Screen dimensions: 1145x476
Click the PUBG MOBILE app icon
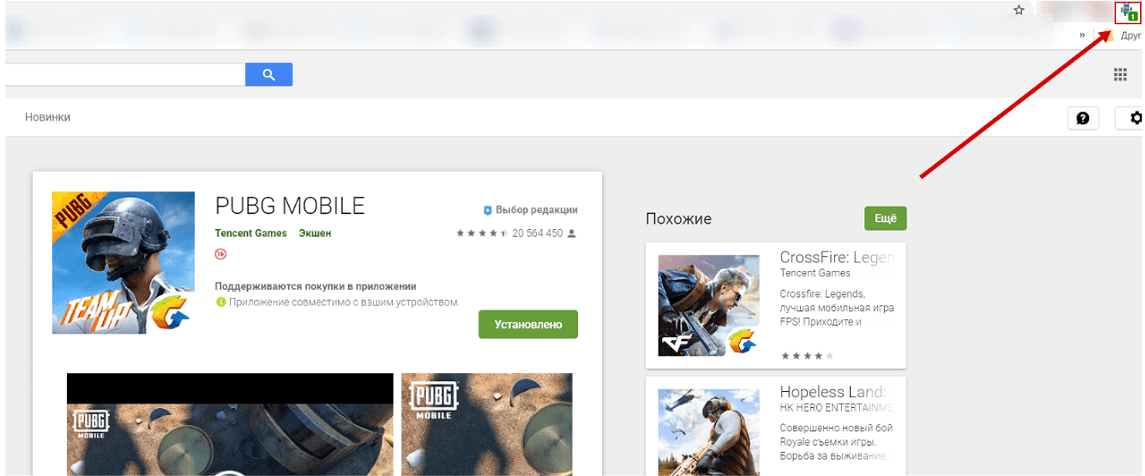tap(123, 262)
